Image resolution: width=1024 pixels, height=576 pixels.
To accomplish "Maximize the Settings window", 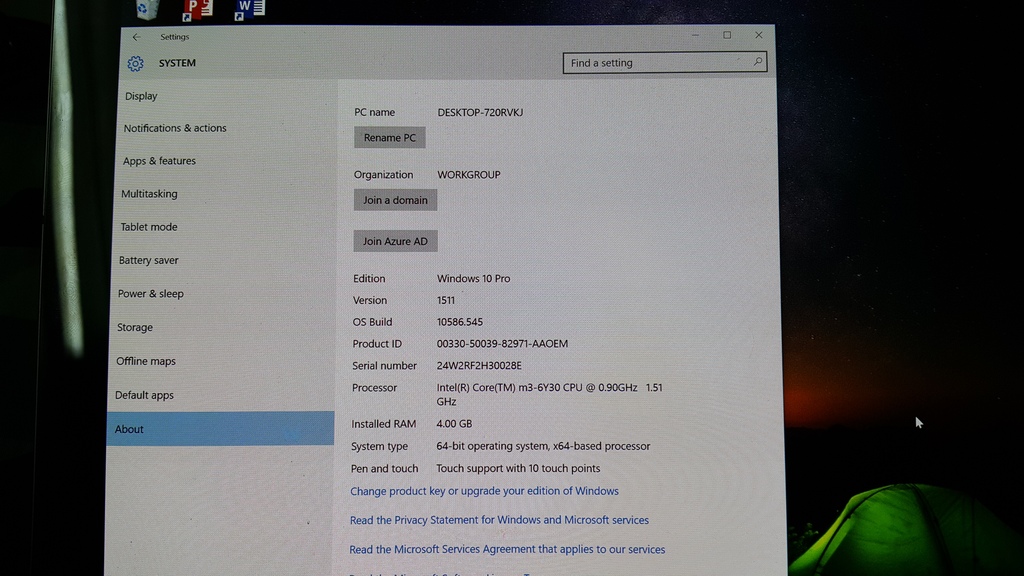I will click(727, 35).
